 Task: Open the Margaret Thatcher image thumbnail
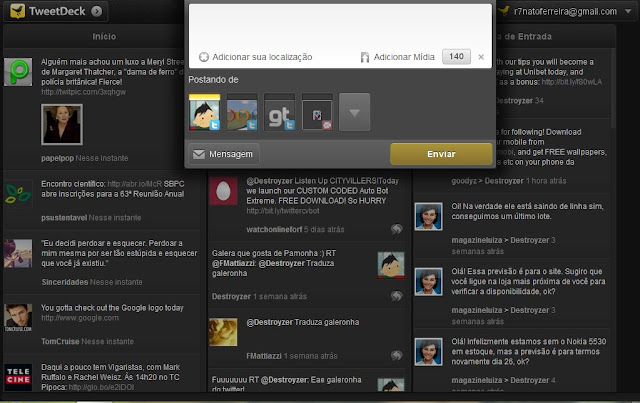pos(62,125)
